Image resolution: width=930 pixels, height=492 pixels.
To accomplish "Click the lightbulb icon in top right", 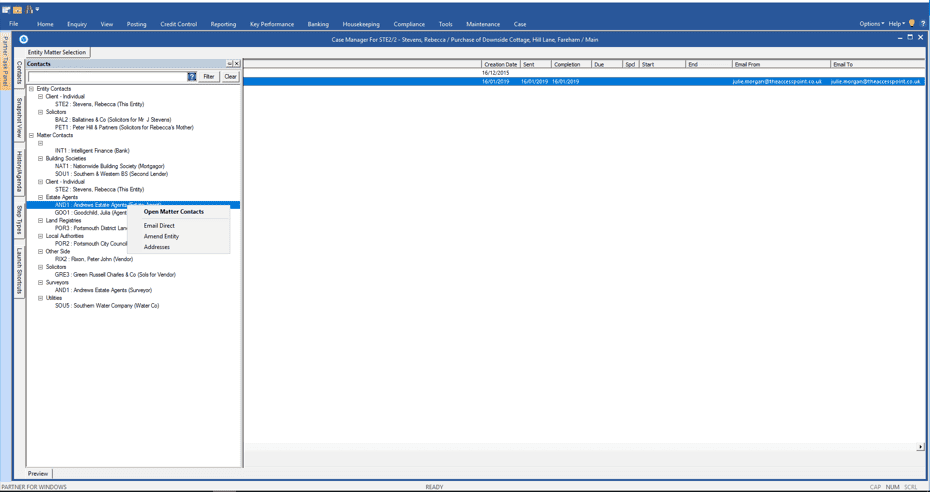I will click(912, 23).
